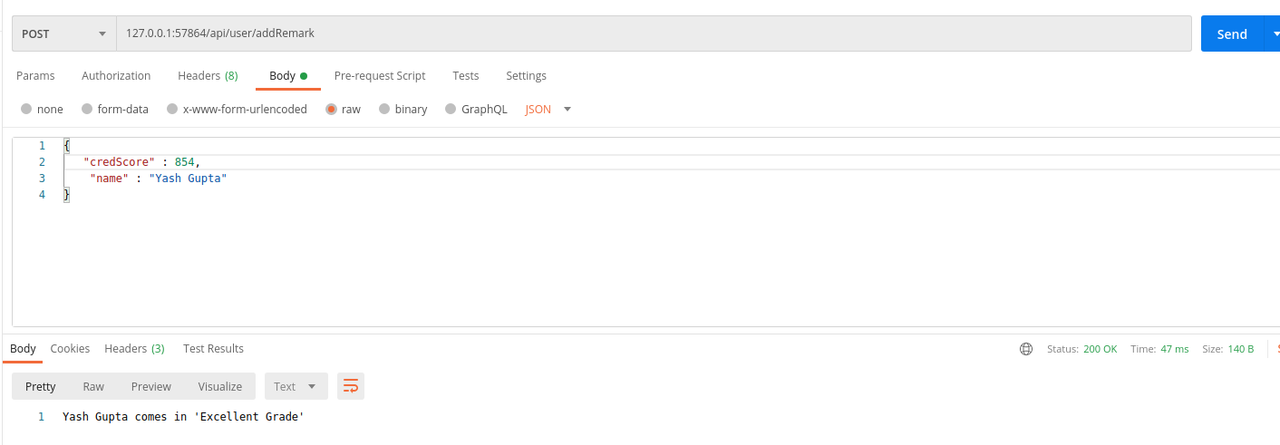Click the "Yash Gupta" name value
This screenshot has width=1280, height=445.
[188, 178]
